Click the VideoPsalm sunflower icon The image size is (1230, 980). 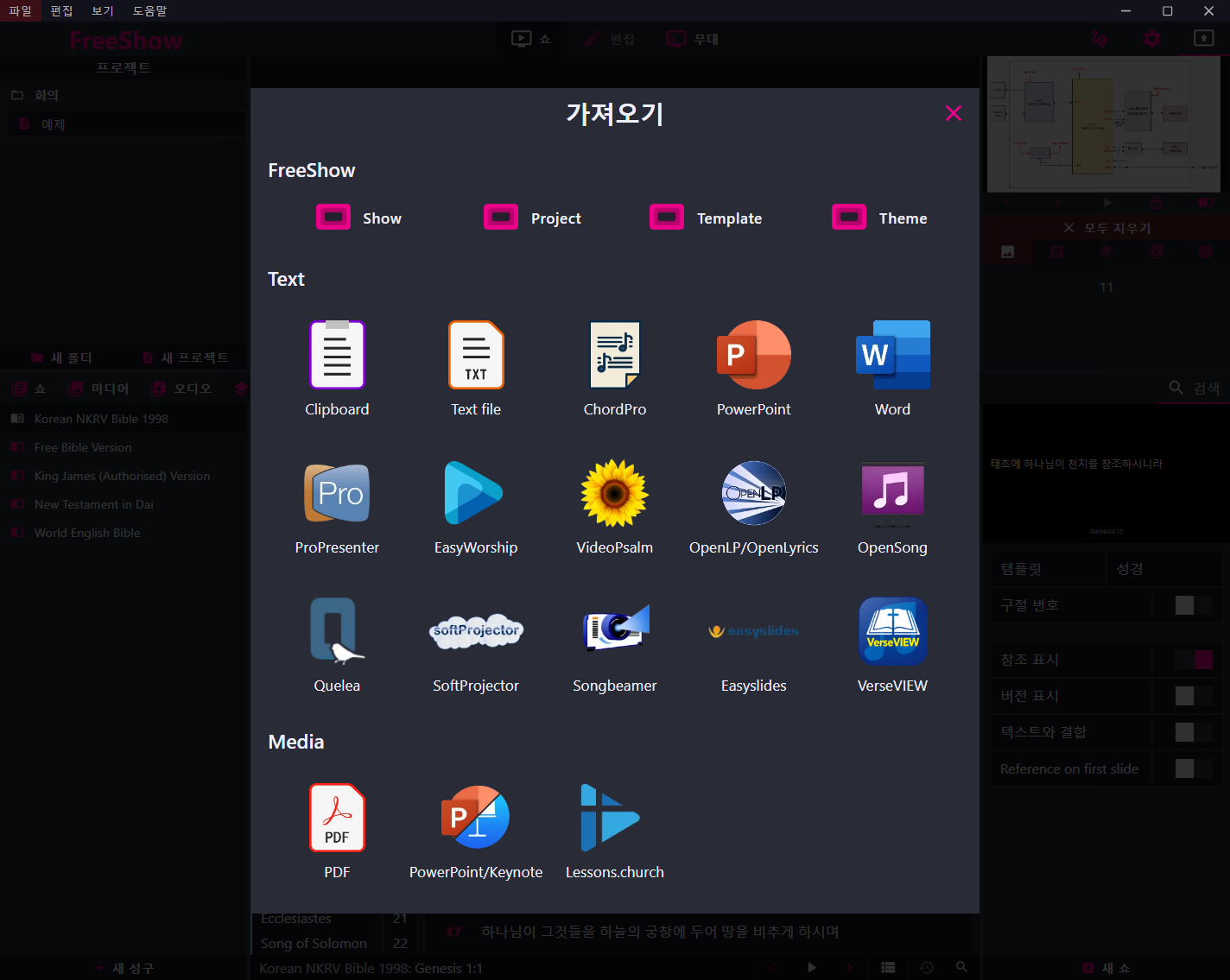[615, 493]
